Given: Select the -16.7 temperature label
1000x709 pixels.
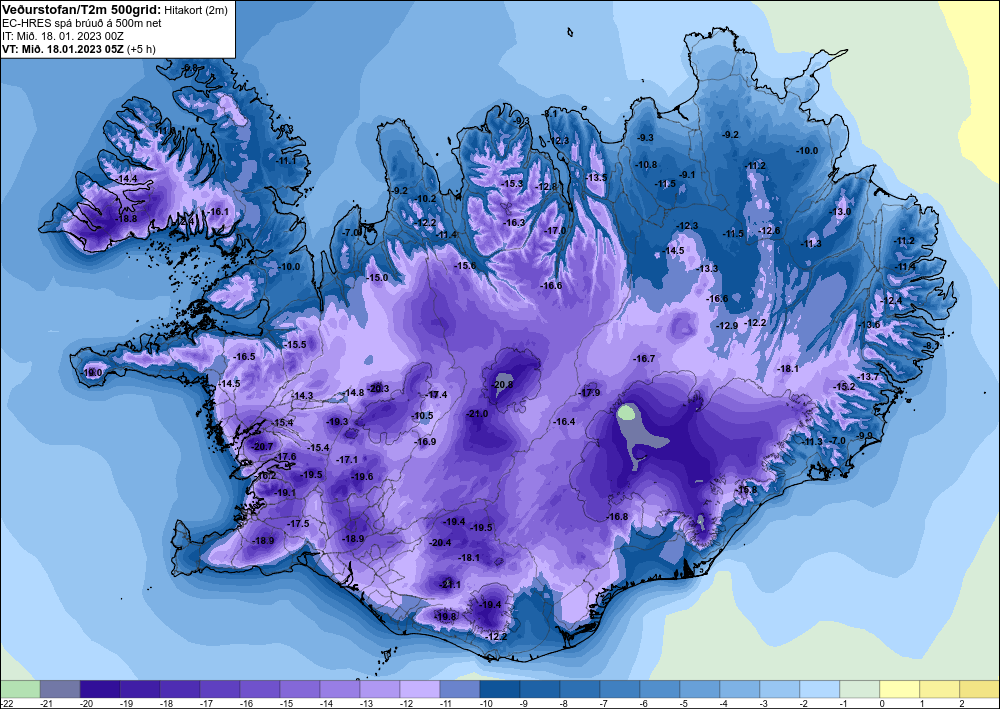Looking at the screenshot, I should (x=644, y=359).
